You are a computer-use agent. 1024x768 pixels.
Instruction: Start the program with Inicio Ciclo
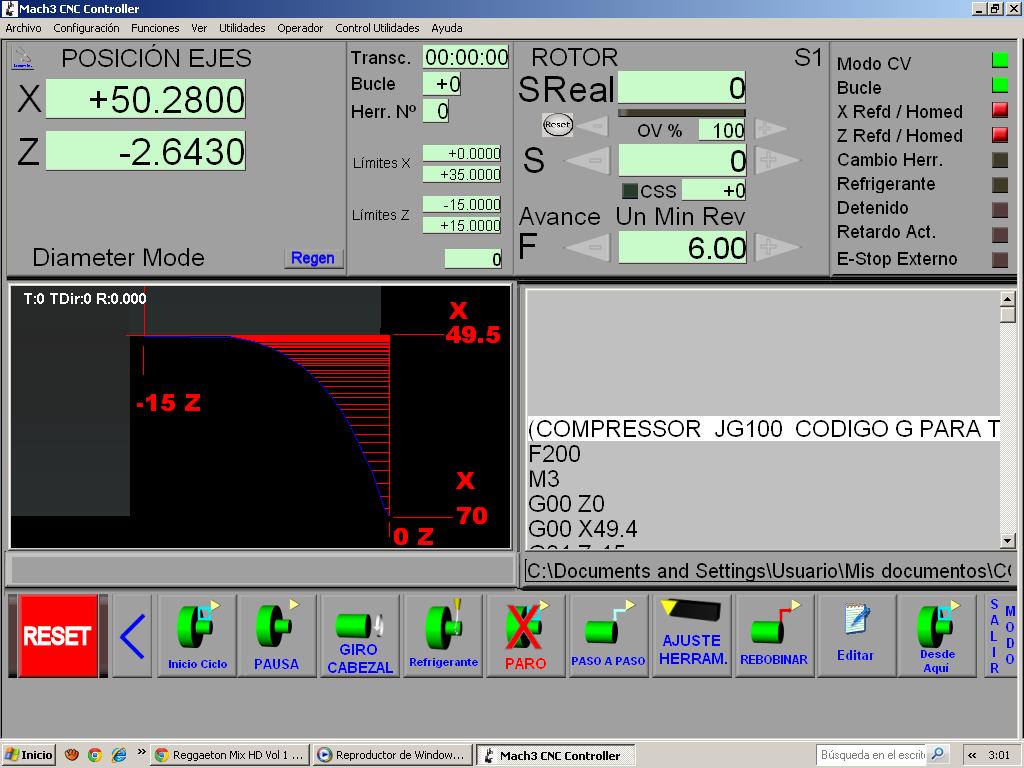pyautogui.click(x=197, y=635)
